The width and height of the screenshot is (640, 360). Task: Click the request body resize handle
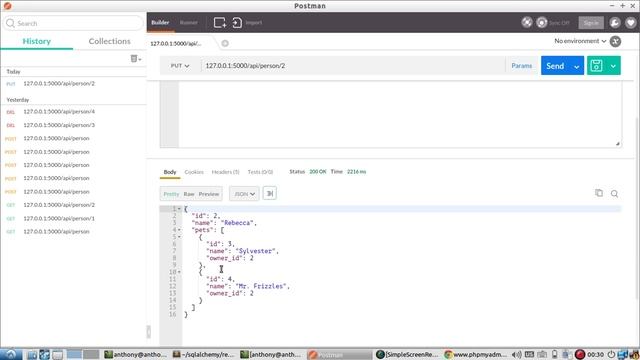point(618,144)
